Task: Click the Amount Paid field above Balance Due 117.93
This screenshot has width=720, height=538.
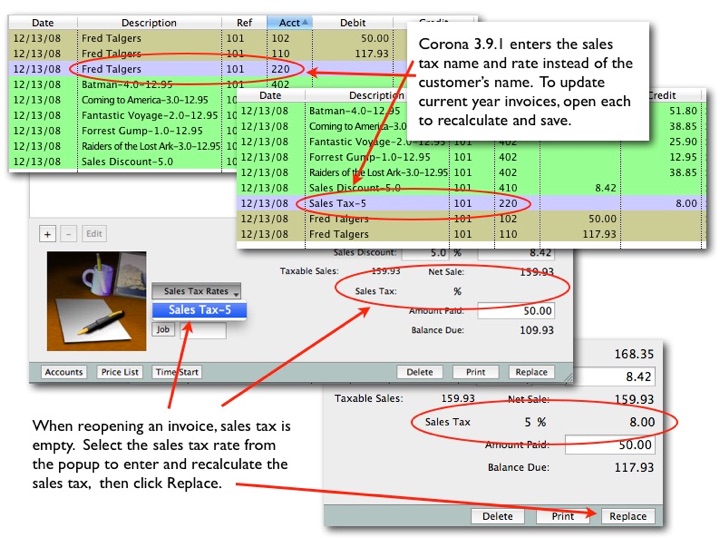Action: 610,444
